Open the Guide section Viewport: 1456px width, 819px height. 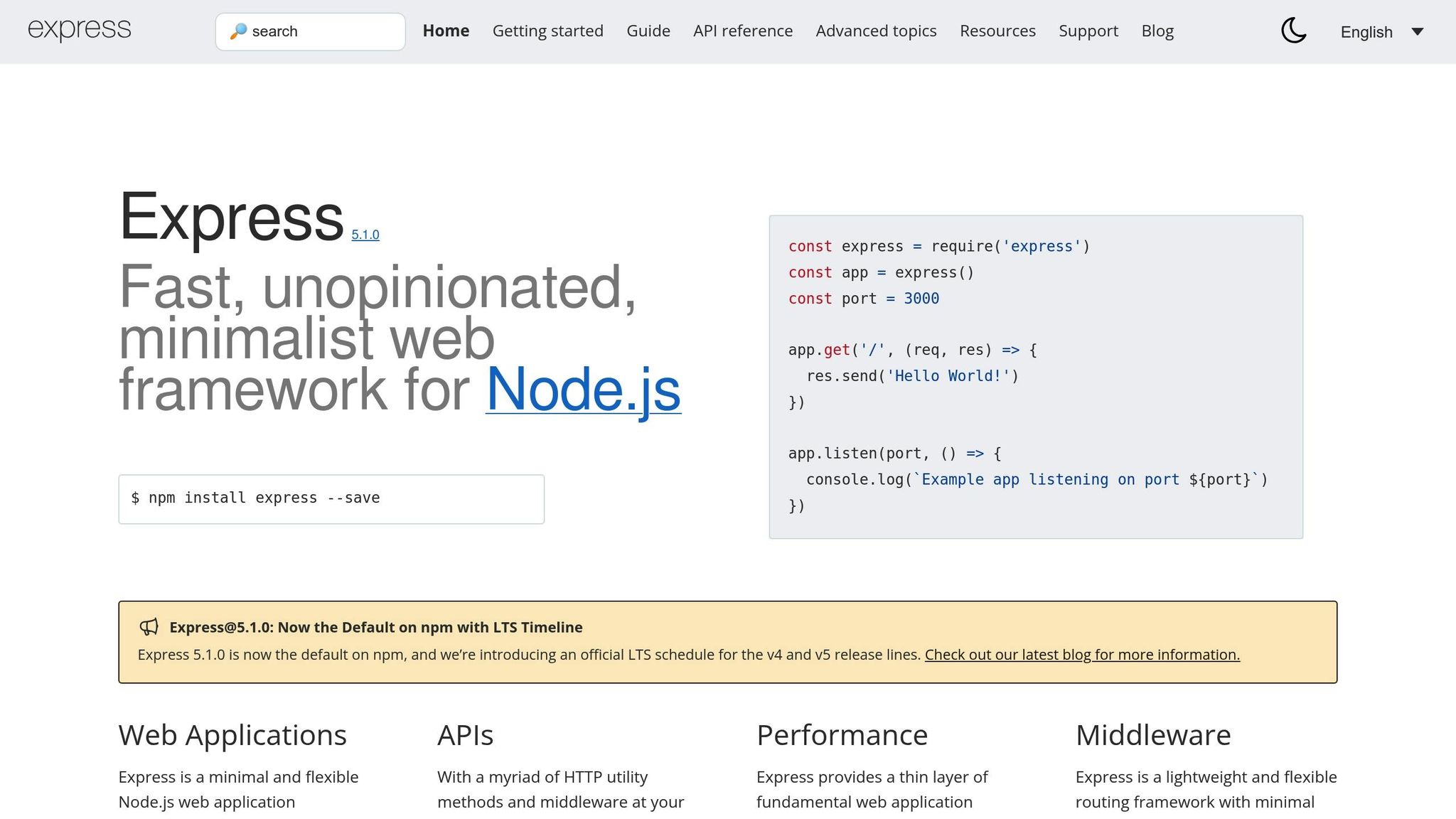(648, 31)
